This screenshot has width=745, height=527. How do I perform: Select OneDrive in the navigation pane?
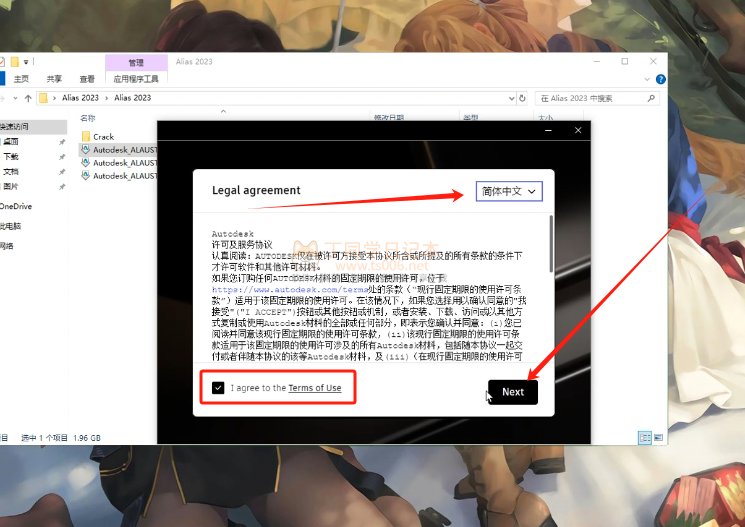[x=16, y=206]
